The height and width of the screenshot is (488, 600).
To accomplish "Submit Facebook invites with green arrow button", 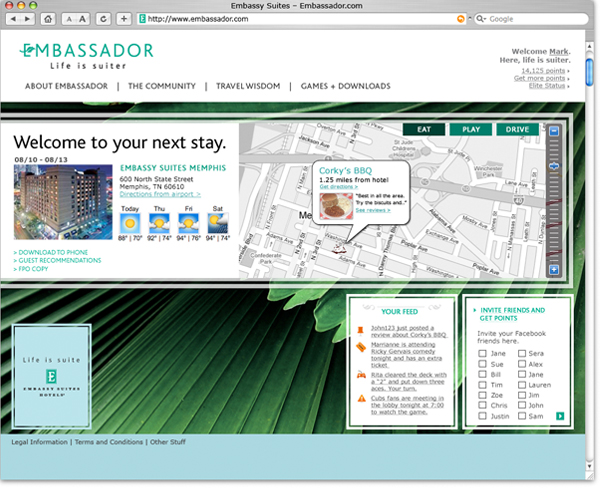I will (560, 415).
